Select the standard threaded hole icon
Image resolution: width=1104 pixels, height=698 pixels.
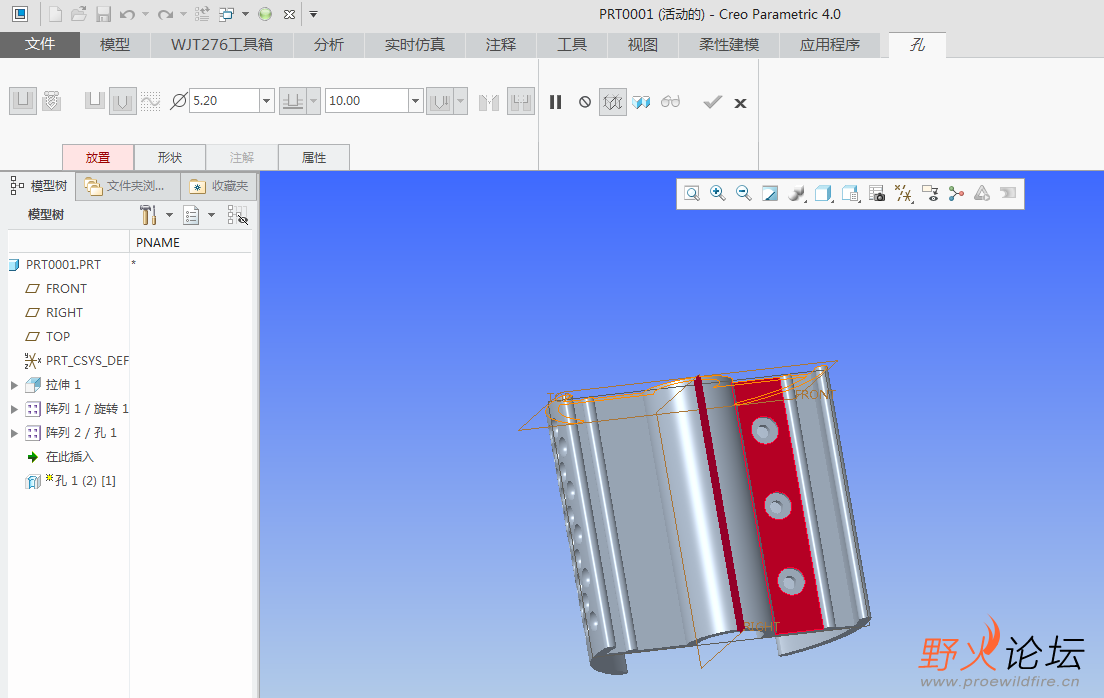click(51, 101)
